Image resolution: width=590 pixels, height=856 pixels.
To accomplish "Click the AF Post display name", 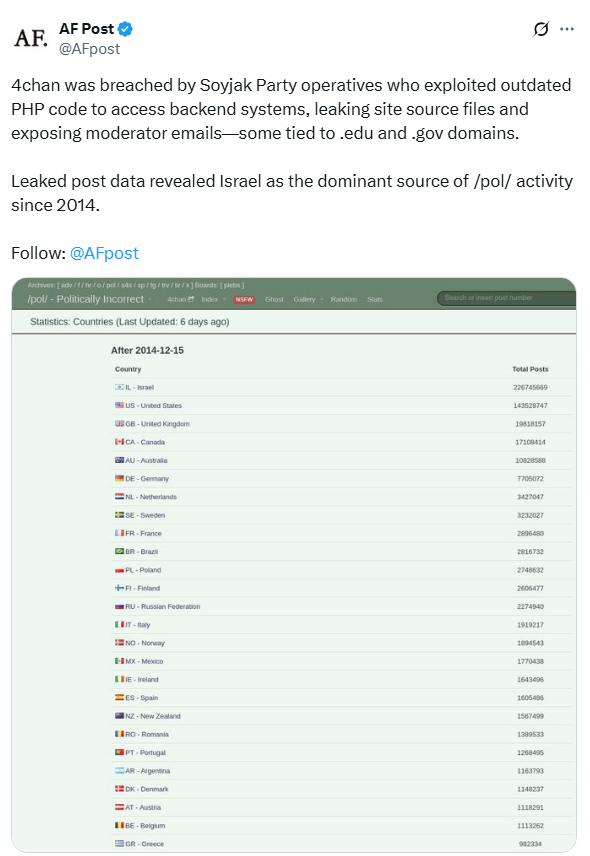I will pos(86,29).
